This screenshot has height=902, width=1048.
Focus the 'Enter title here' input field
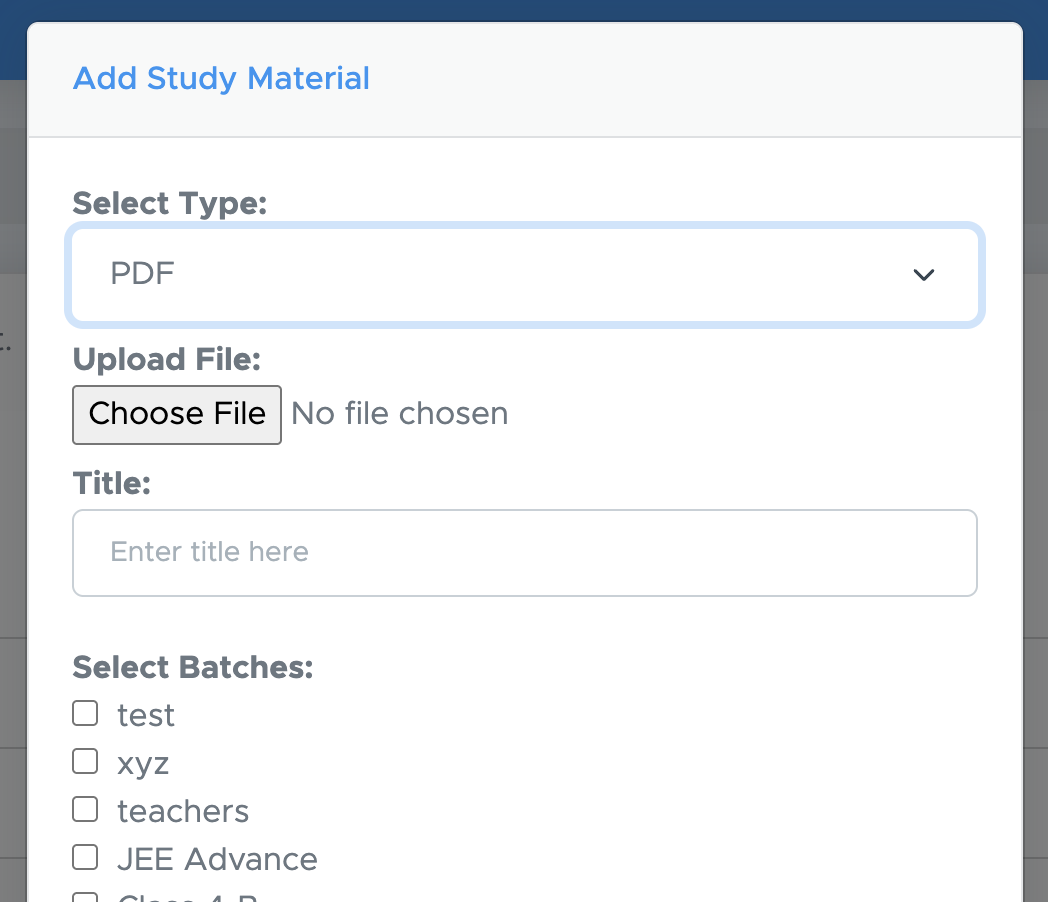pos(524,553)
